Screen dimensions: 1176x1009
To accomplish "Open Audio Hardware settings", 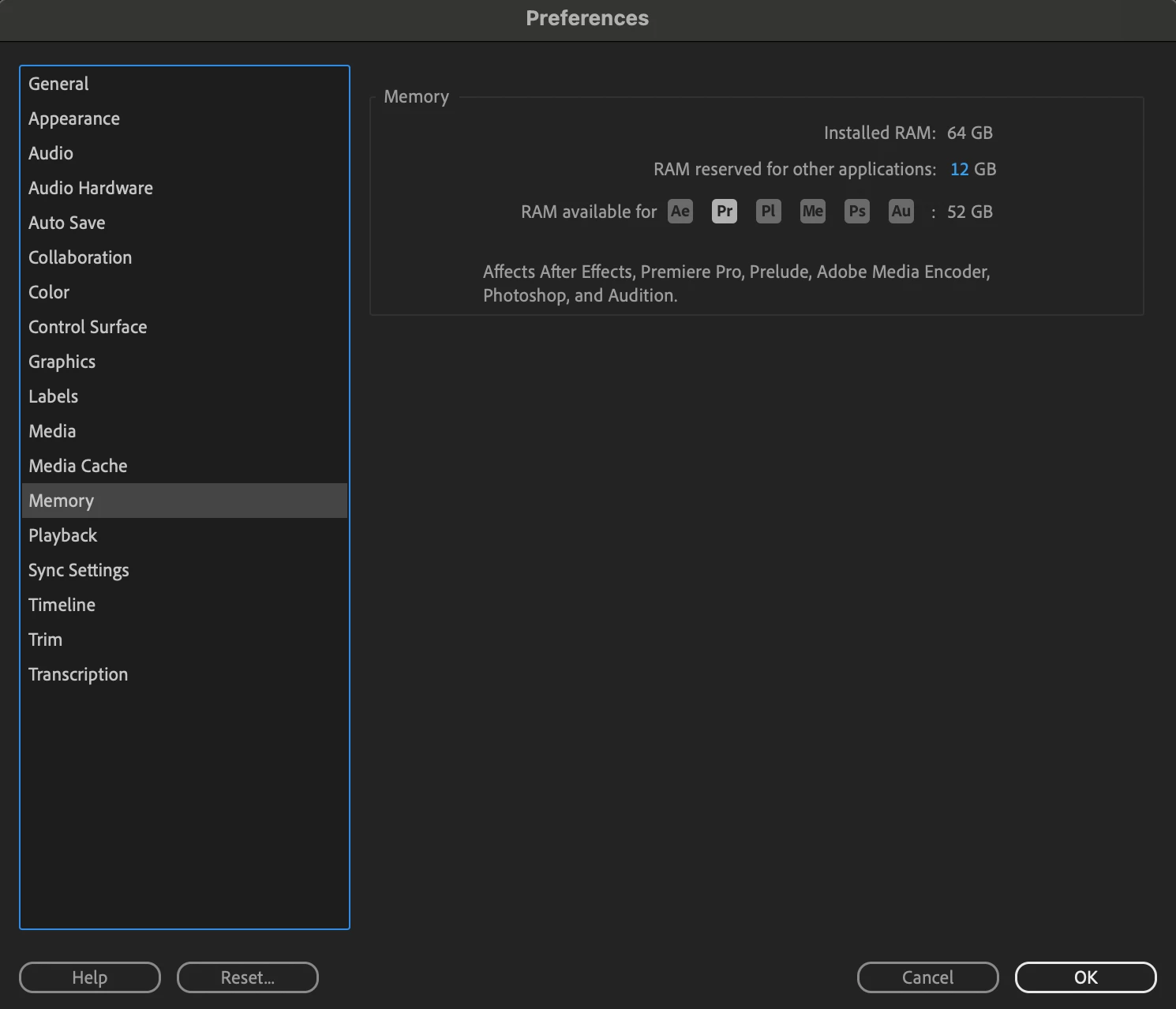I will (185, 188).
